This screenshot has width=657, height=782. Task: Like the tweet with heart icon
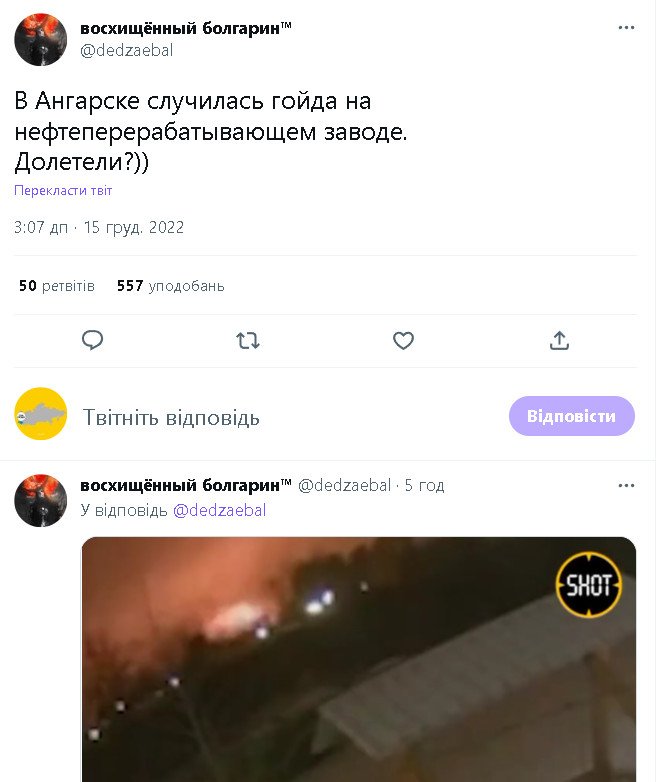tap(403, 341)
